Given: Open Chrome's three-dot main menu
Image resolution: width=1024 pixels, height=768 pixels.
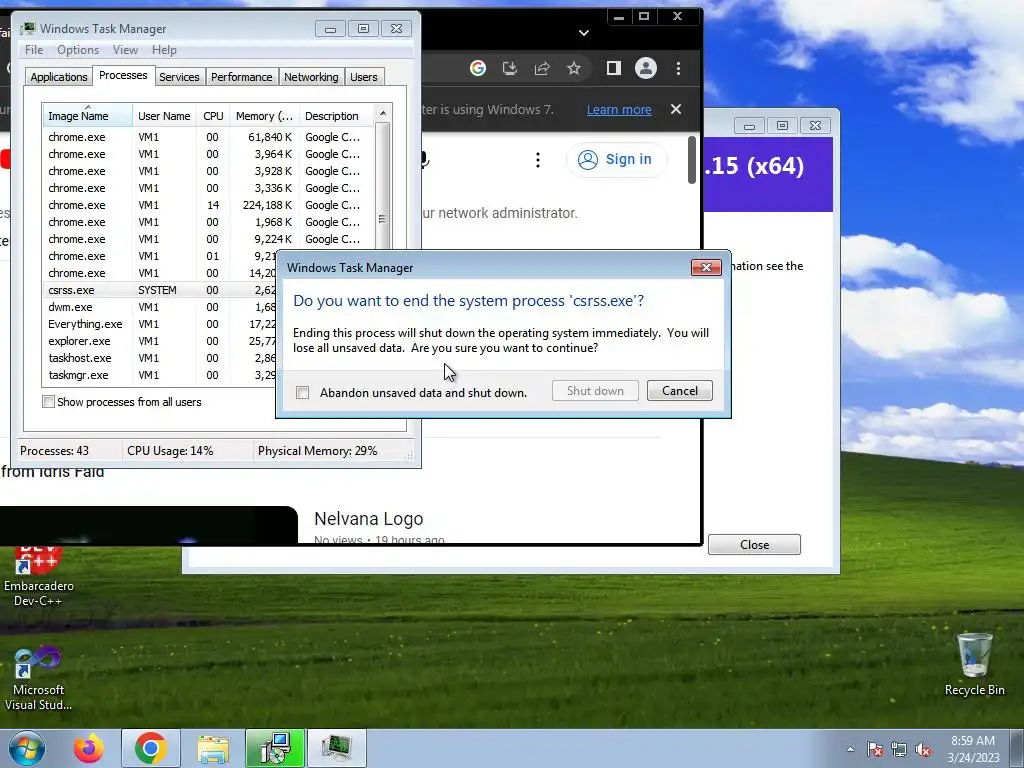Looking at the screenshot, I should (679, 68).
